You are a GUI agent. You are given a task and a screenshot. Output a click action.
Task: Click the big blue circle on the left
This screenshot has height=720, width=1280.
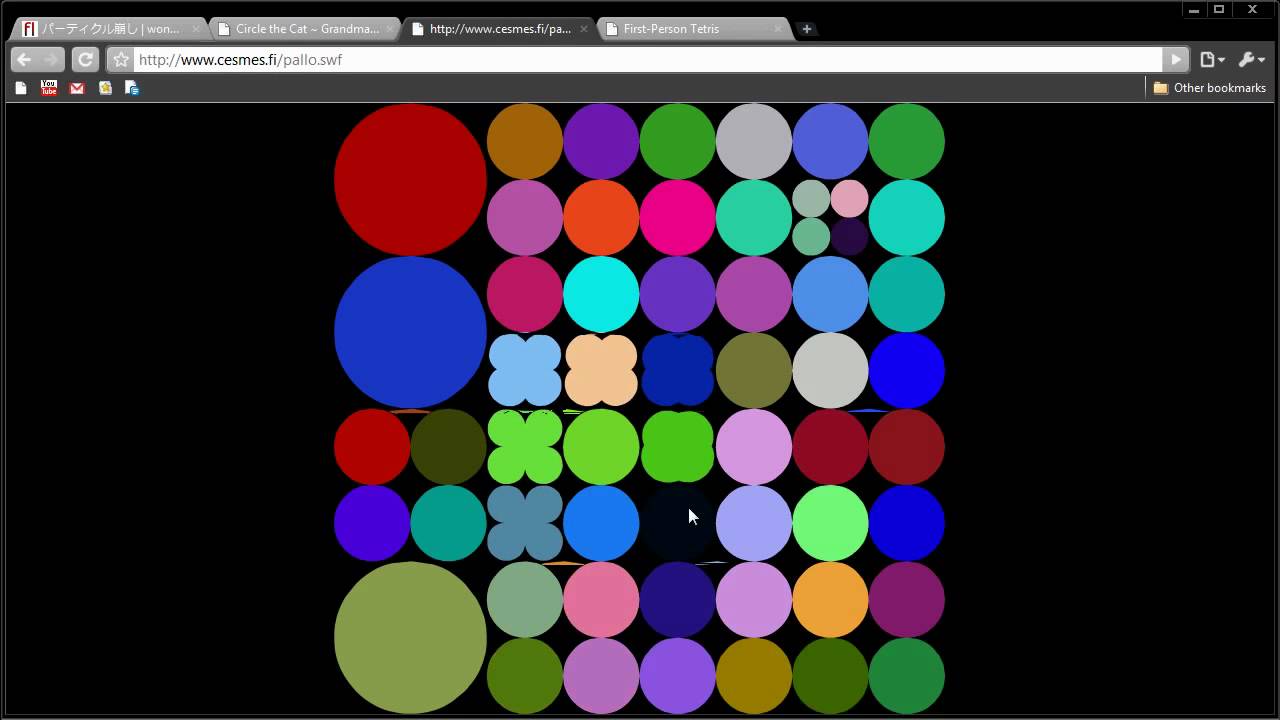pyautogui.click(x=410, y=333)
